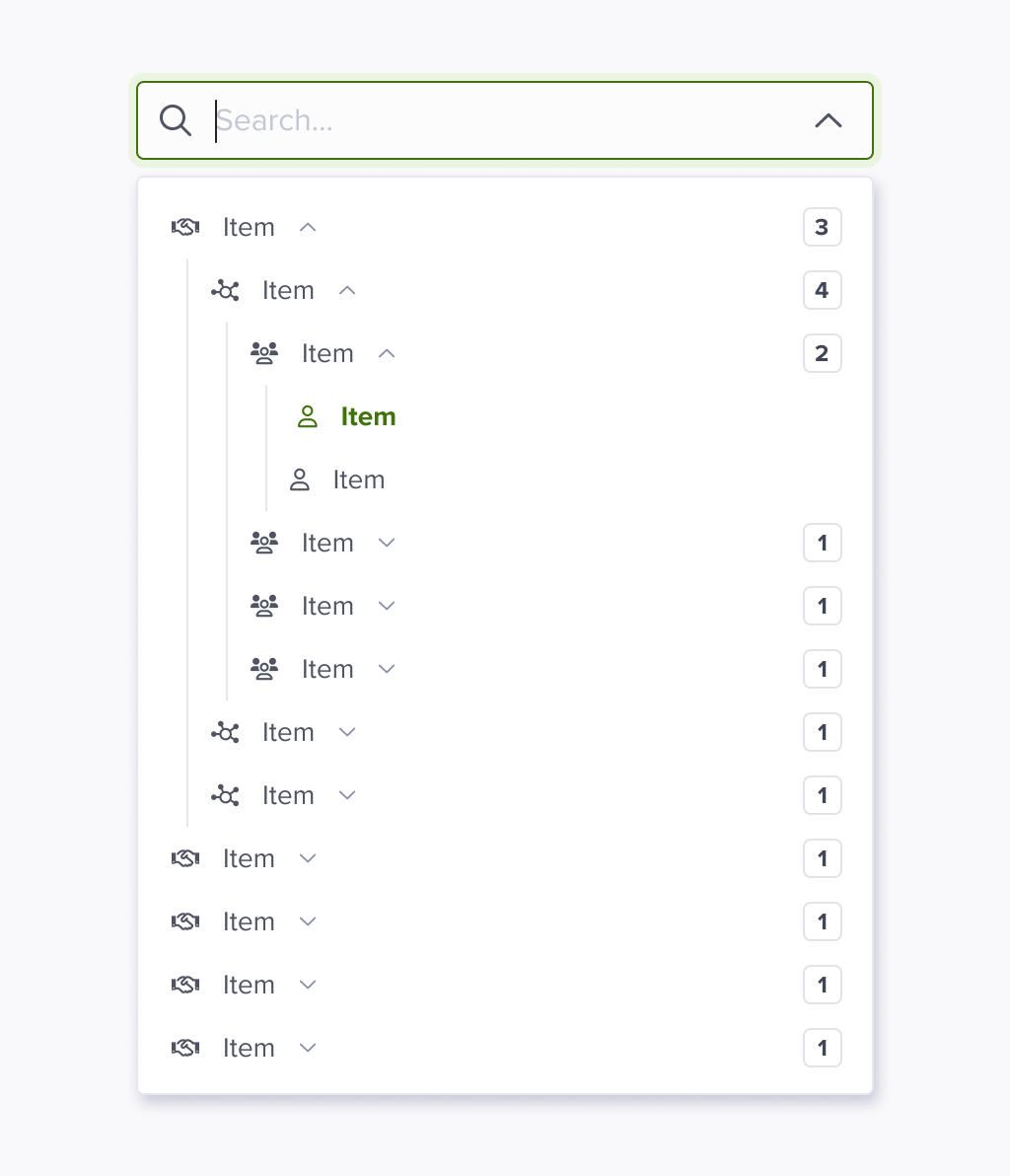Click the gray person icon below highlighted Item
This screenshot has height=1176, width=1010.
pos(300,479)
